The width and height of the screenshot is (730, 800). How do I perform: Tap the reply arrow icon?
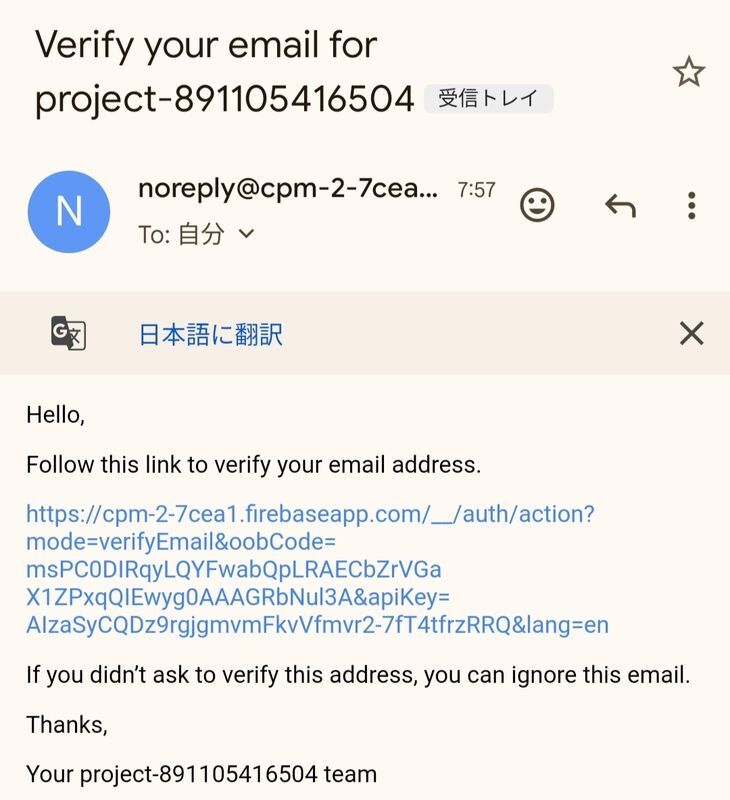click(620, 206)
